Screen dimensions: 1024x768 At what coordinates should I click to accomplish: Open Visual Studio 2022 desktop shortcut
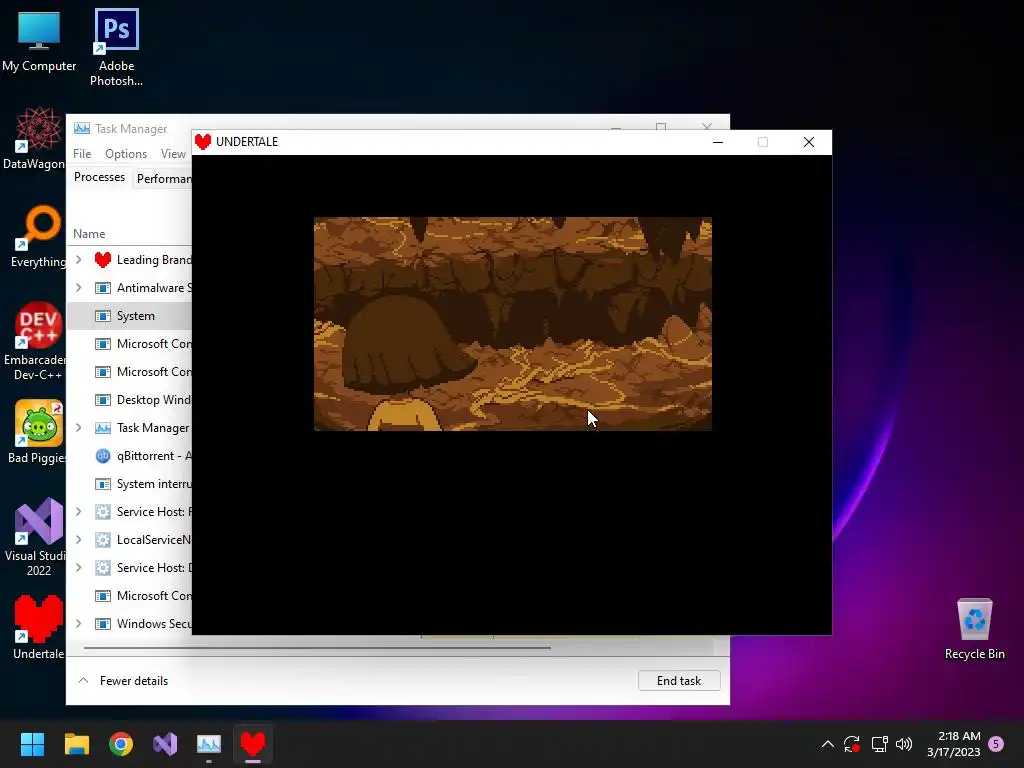click(38, 537)
